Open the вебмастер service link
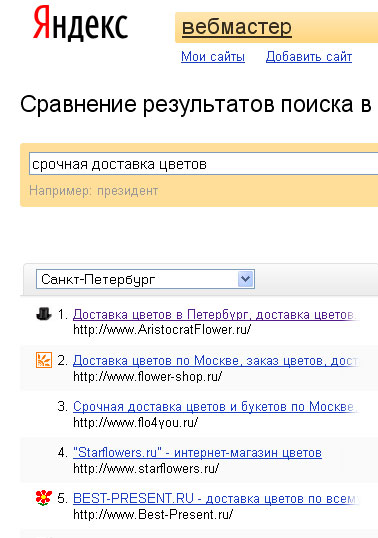 click(237, 27)
